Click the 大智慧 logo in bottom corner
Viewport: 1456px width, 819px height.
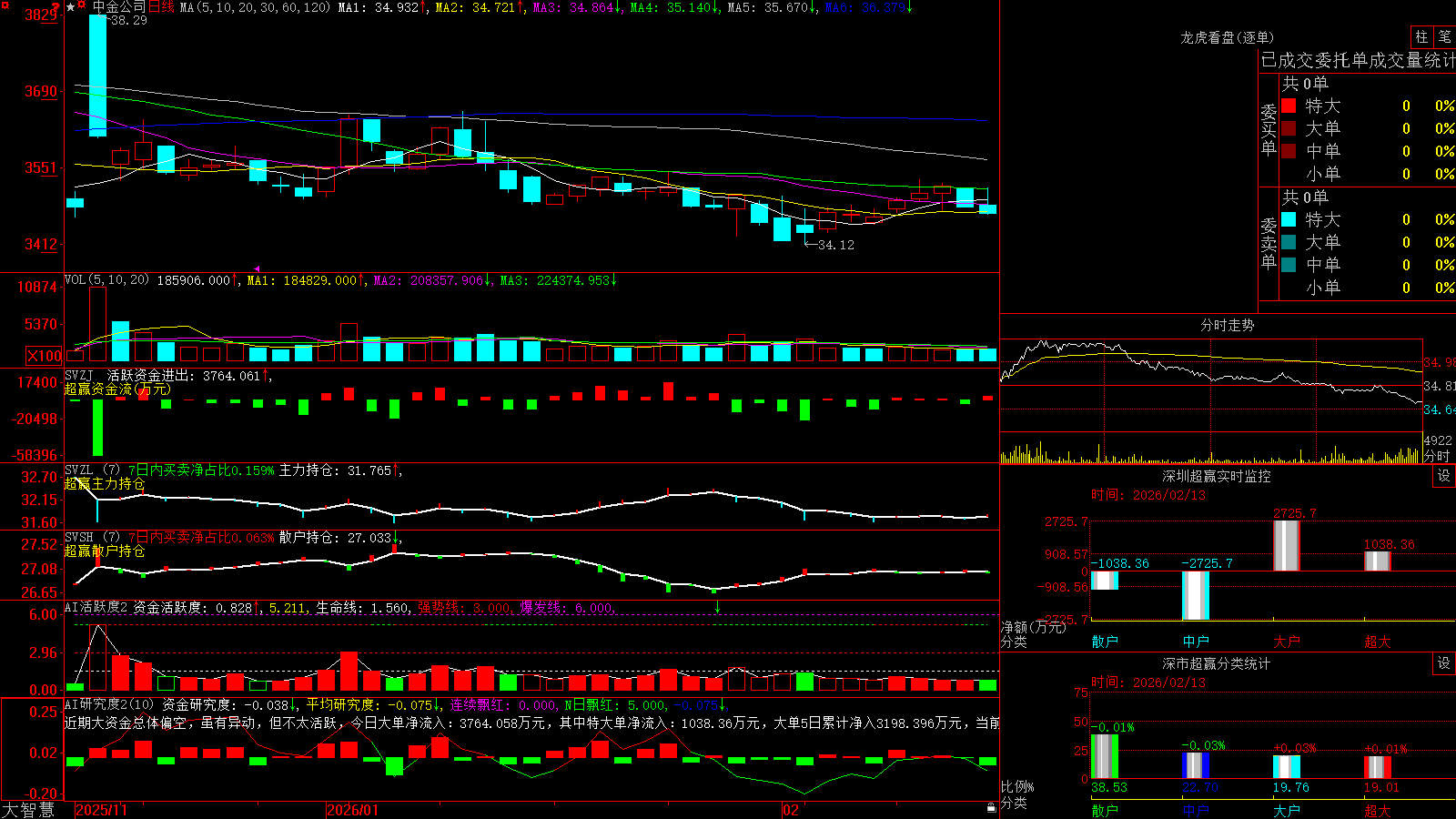[x=28, y=809]
